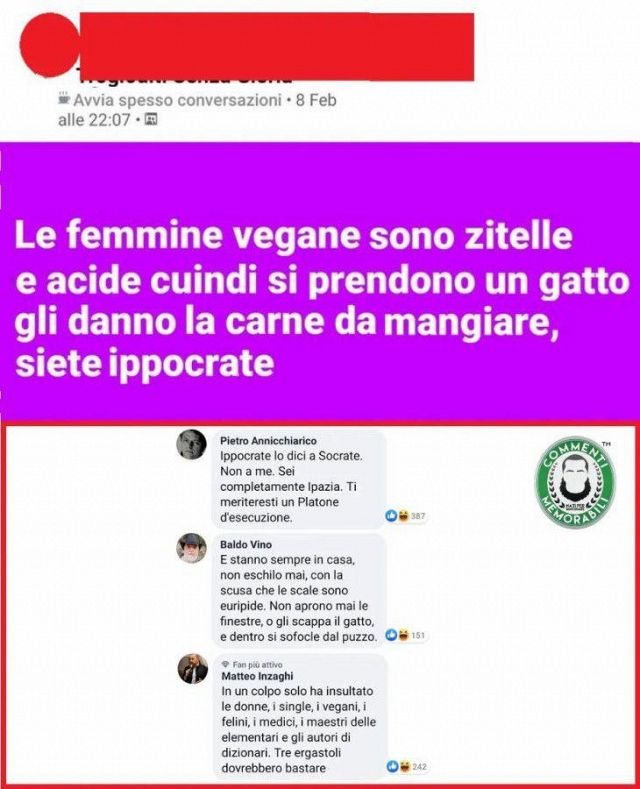Click the like reaction icon showing 242

tap(392, 767)
